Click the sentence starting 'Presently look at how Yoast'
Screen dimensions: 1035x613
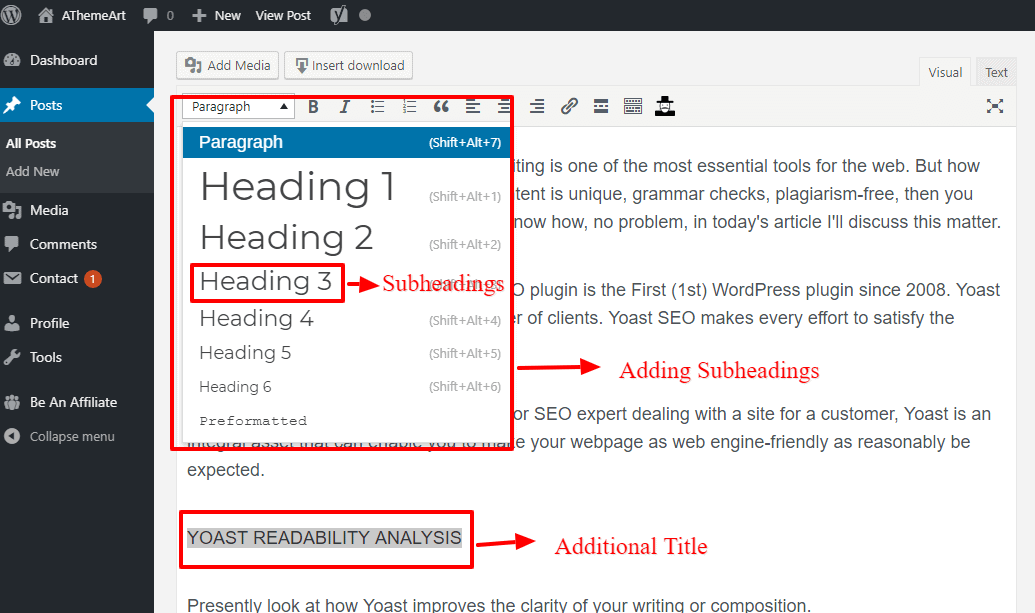(498, 605)
